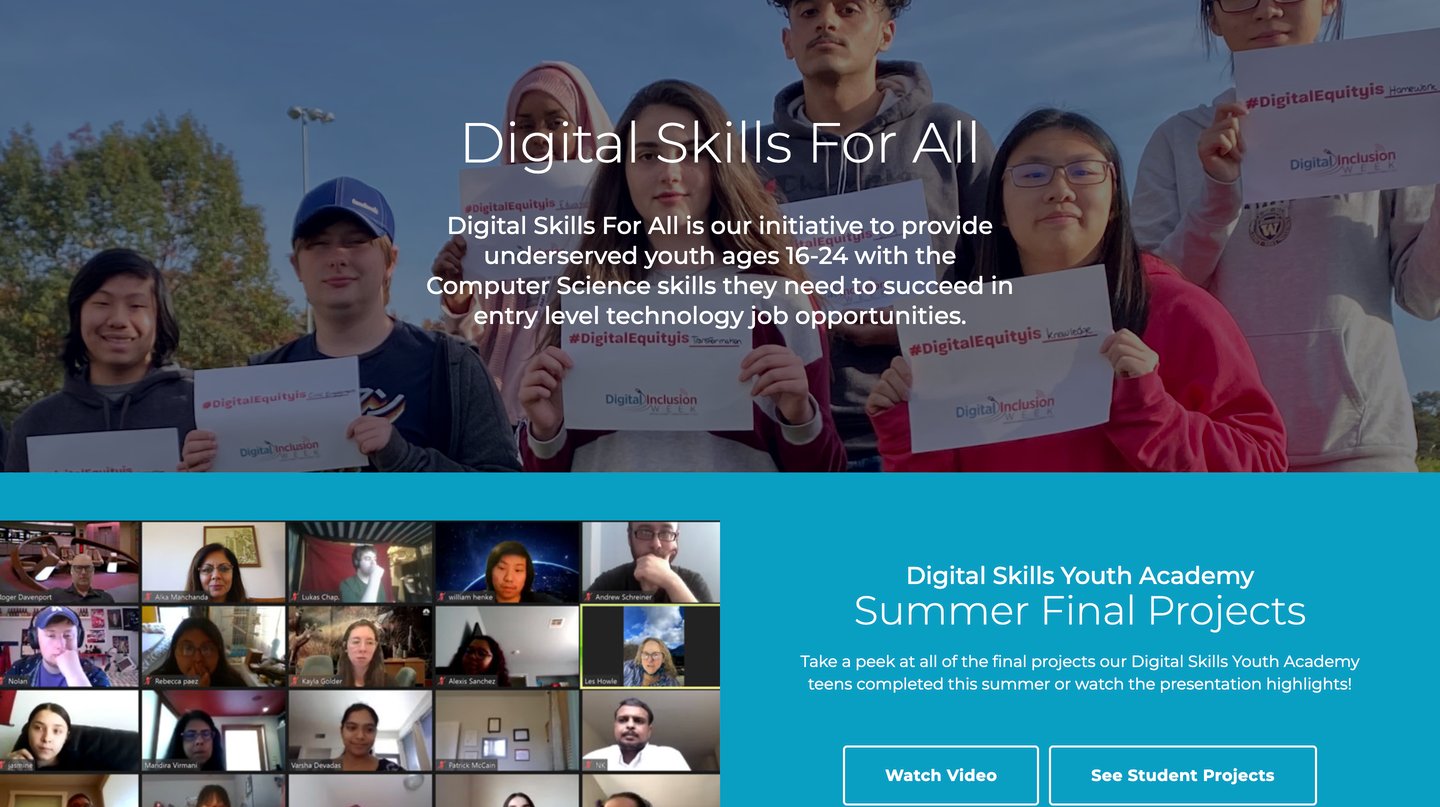
Task: Select the Varsha Devadas video tile
Action: click(360, 730)
